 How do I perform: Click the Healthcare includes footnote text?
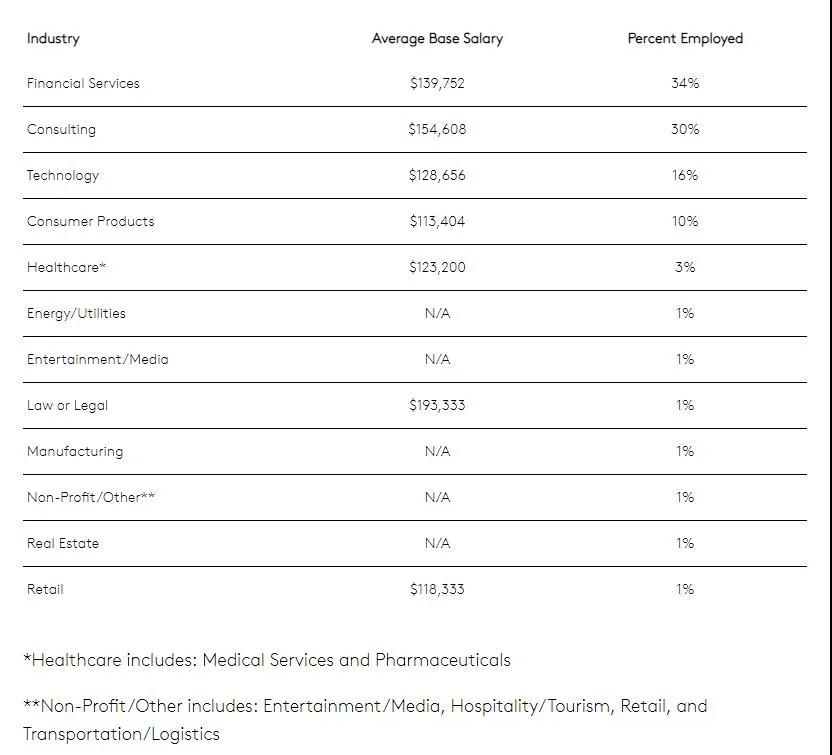pyautogui.click(x=267, y=660)
